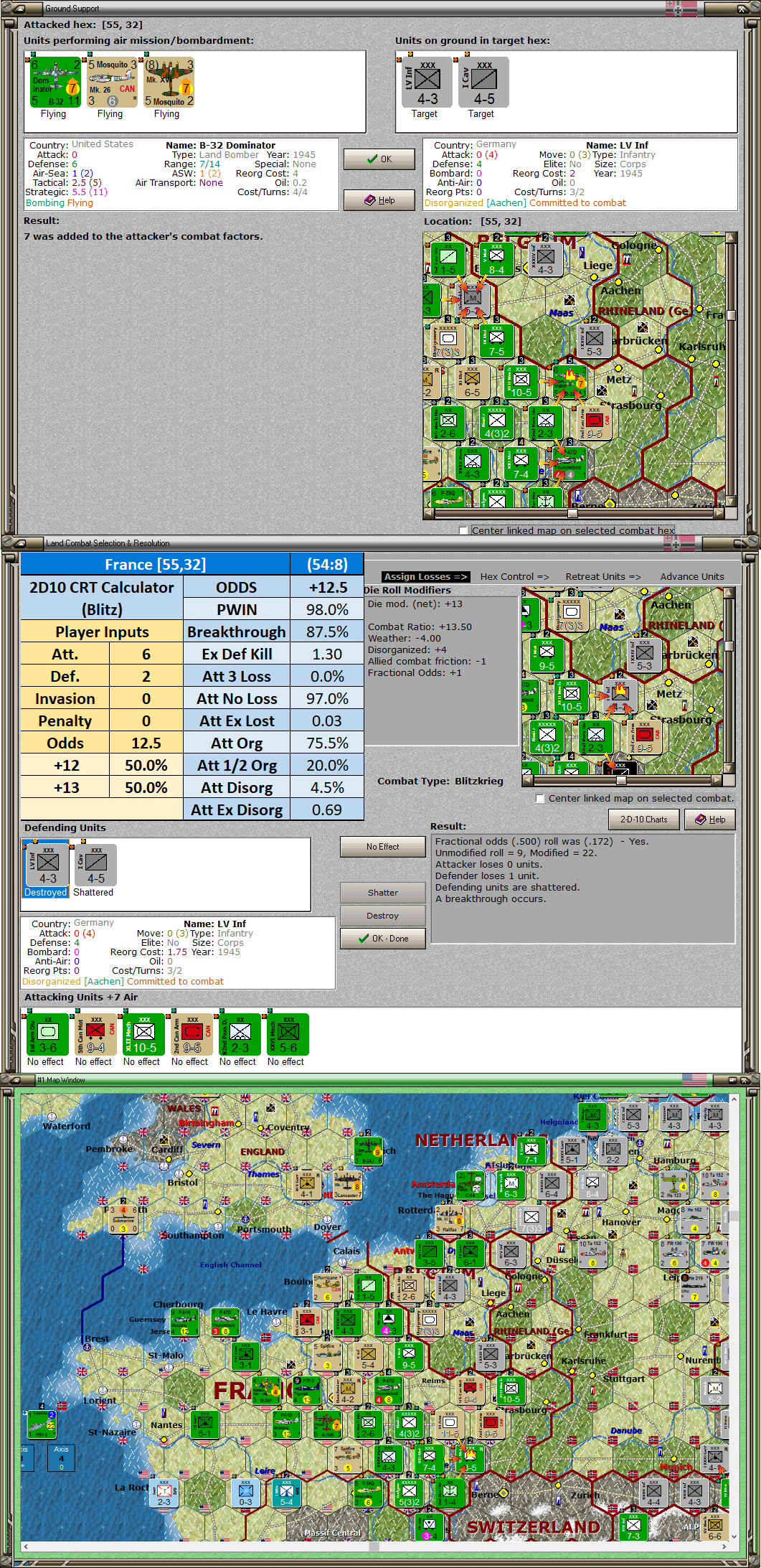
Task: Click 'Combat Ratio: +13.50' modifier line
Action: click(x=420, y=626)
